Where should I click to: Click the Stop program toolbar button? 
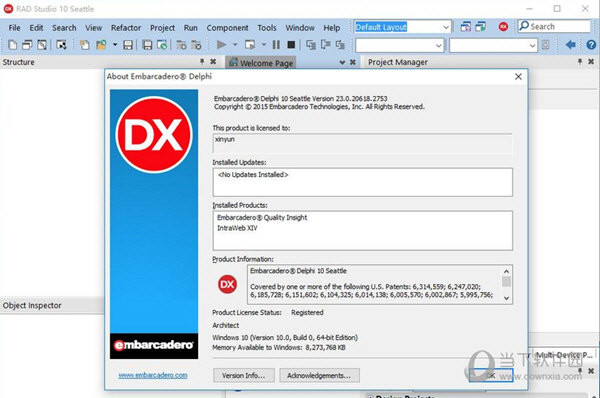point(291,45)
